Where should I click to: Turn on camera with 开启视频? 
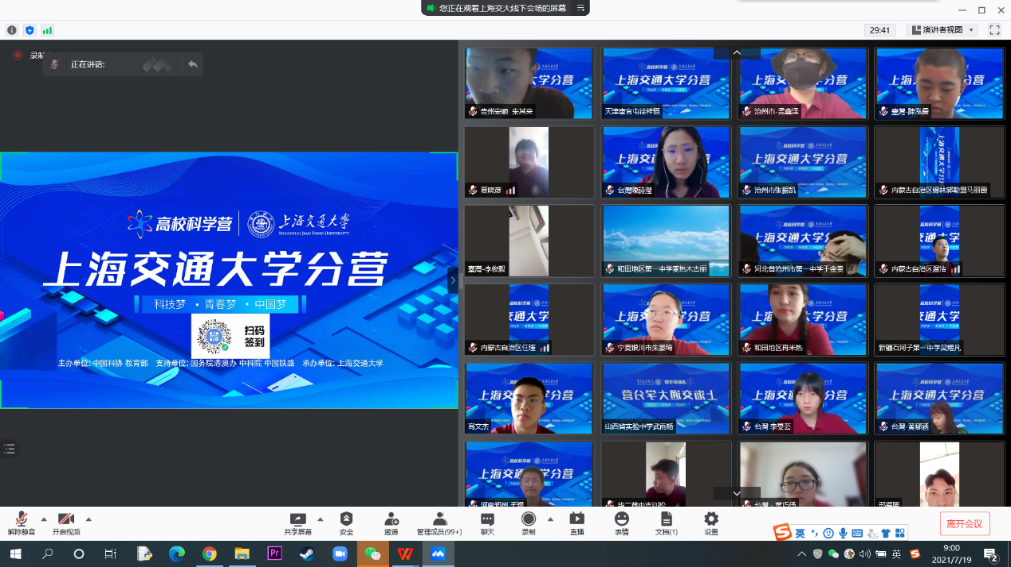(66, 523)
